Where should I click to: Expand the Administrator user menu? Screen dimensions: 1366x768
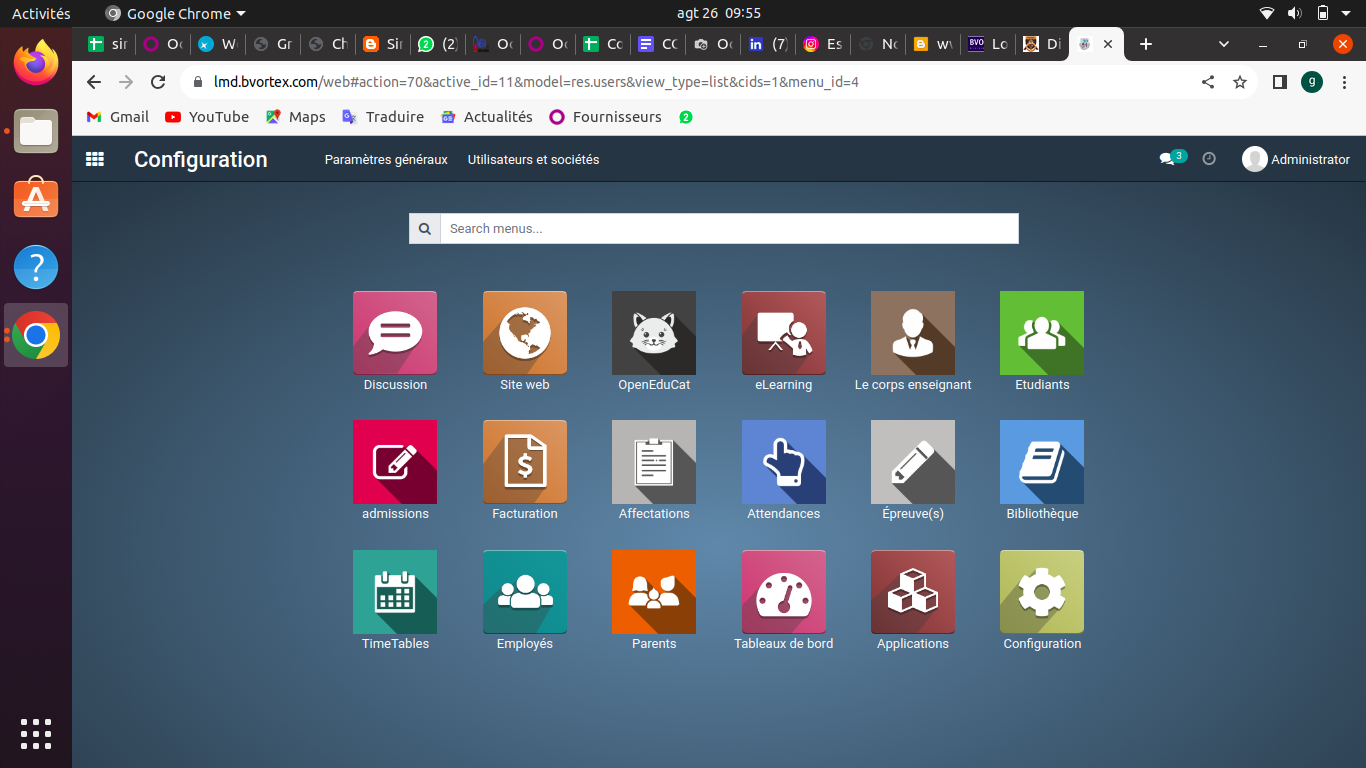point(1296,159)
